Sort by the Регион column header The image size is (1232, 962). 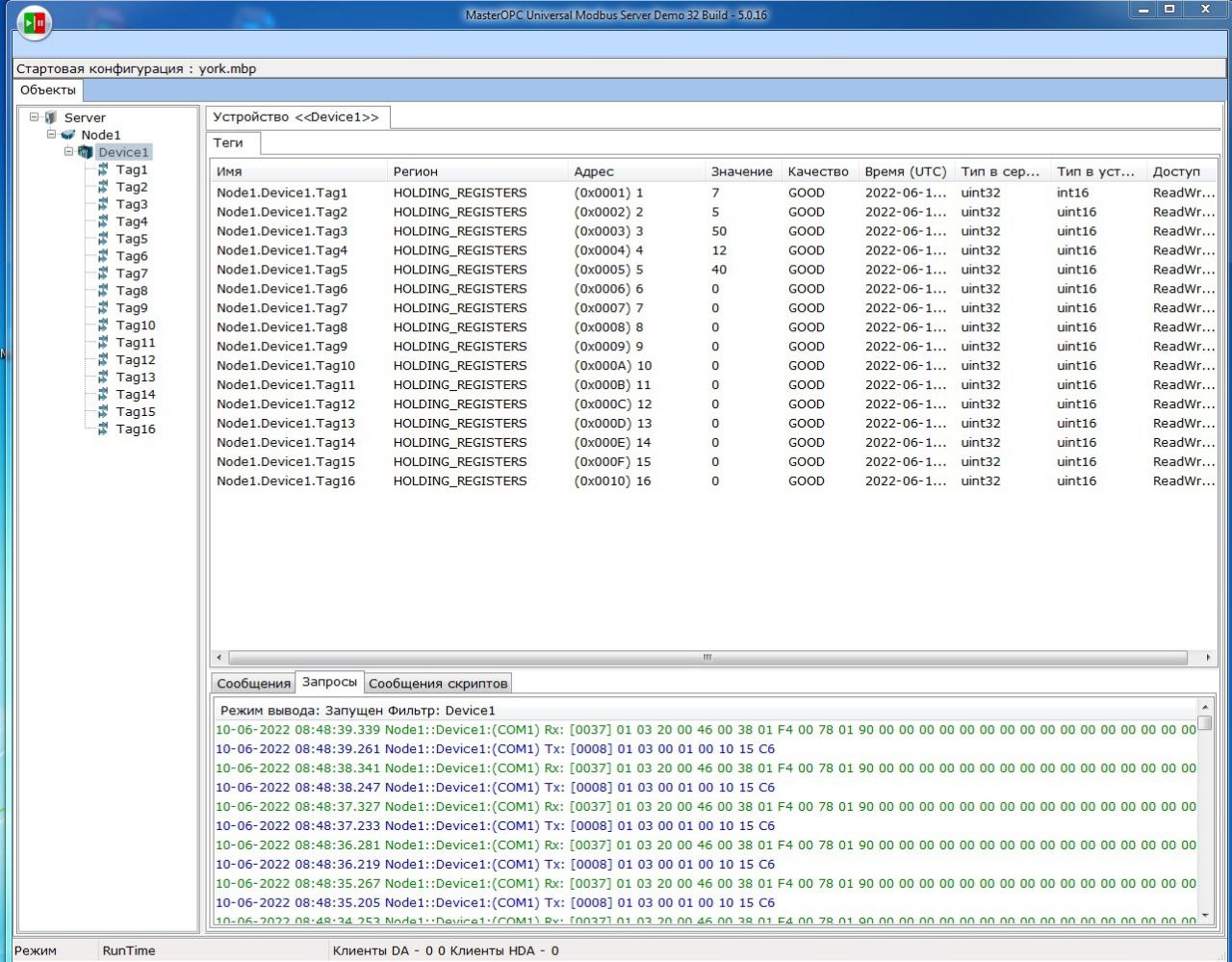coord(477,171)
